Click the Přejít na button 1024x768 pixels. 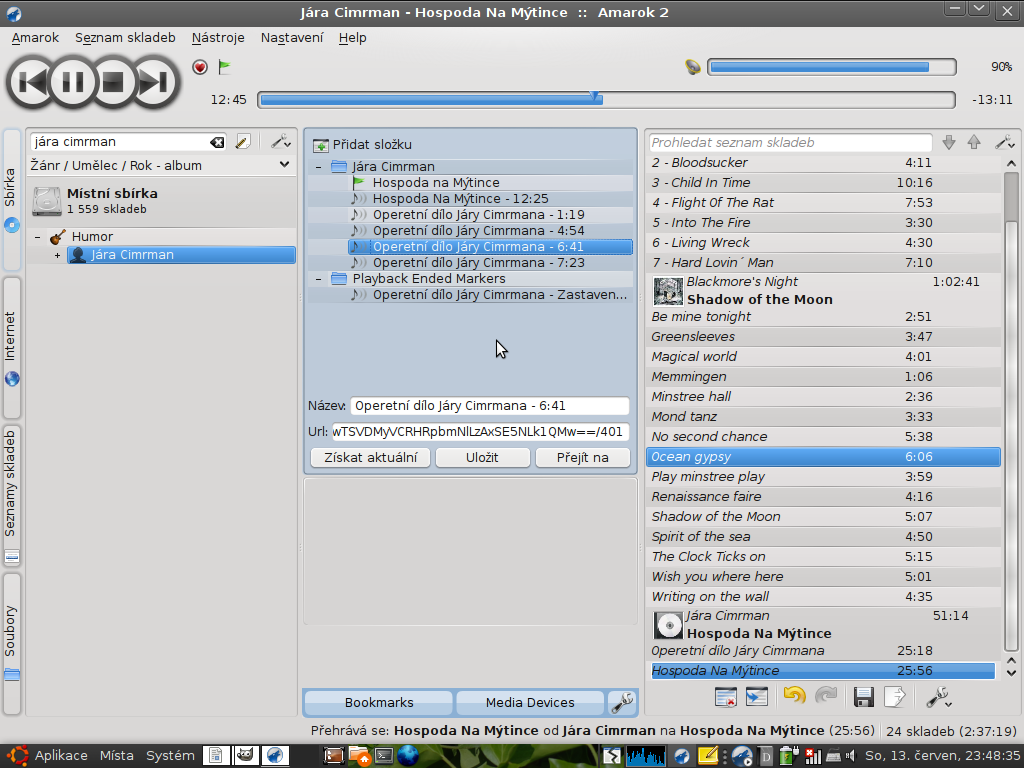point(583,457)
